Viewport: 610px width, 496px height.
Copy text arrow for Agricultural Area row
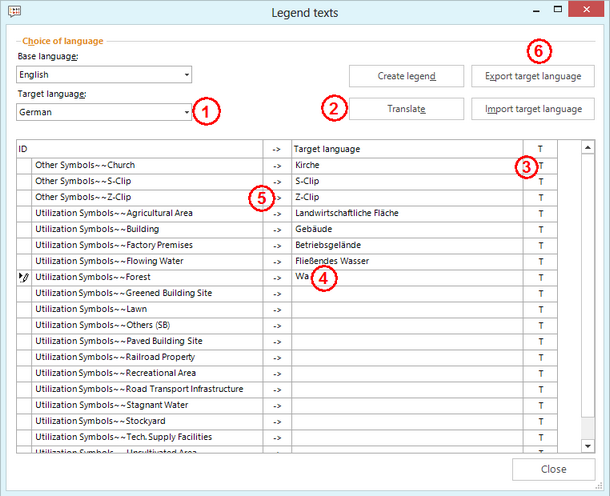(x=277, y=214)
